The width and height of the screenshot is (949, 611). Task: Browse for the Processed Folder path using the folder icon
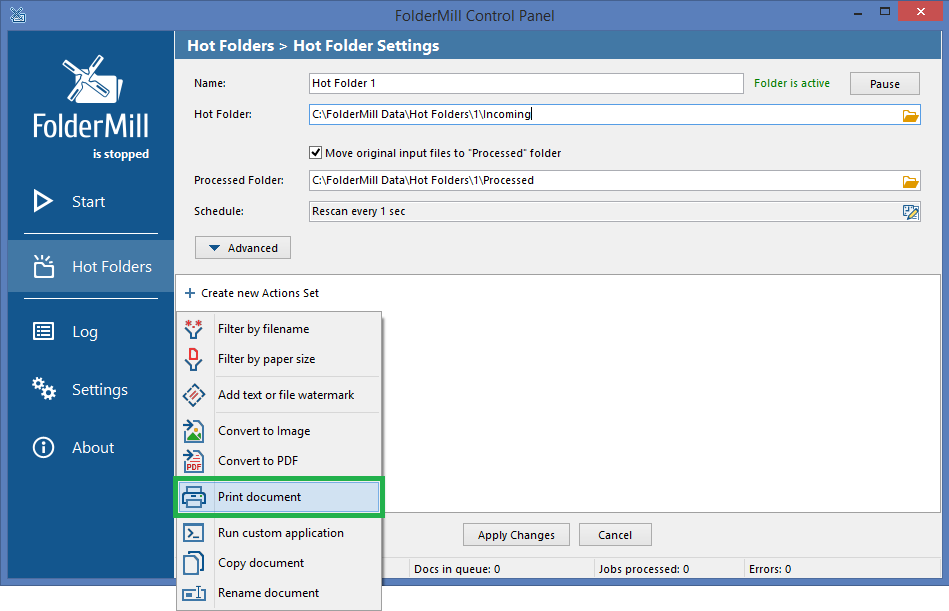pyautogui.click(x=910, y=181)
